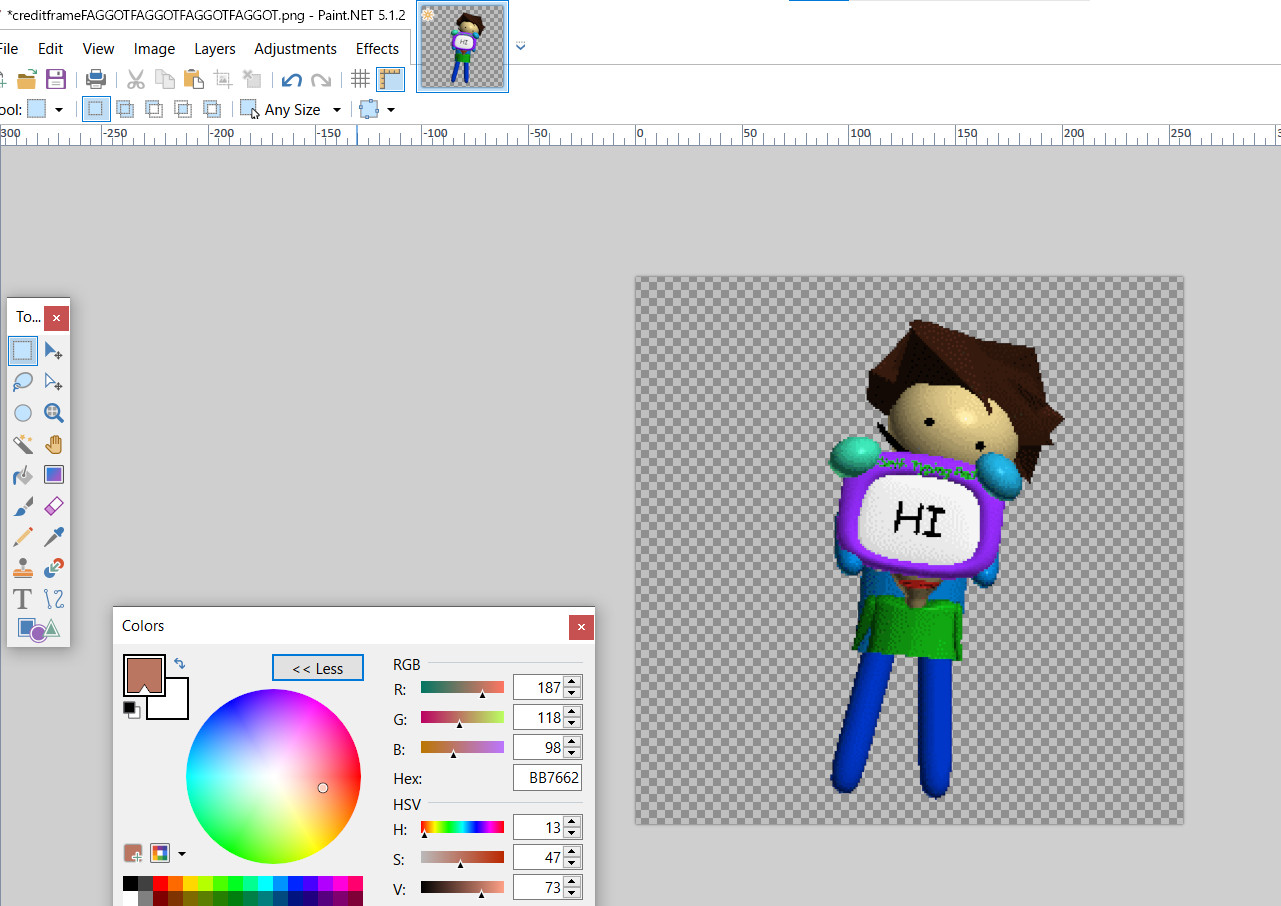This screenshot has height=906, width=1281.
Task: Click the primary color swatch
Action: pyautogui.click(x=144, y=675)
